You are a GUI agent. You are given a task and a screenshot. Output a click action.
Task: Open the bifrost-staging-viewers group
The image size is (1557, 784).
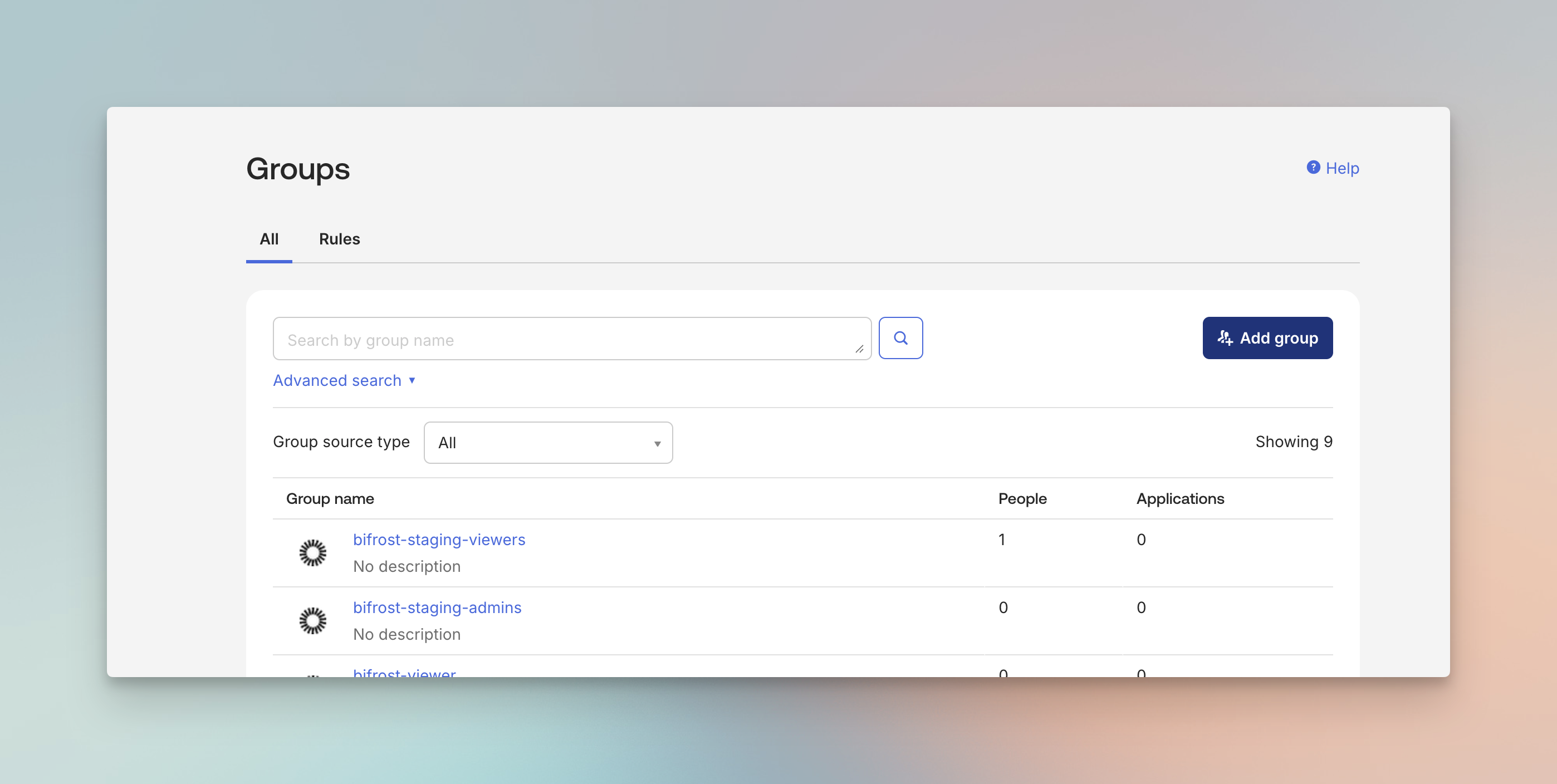tap(439, 539)
